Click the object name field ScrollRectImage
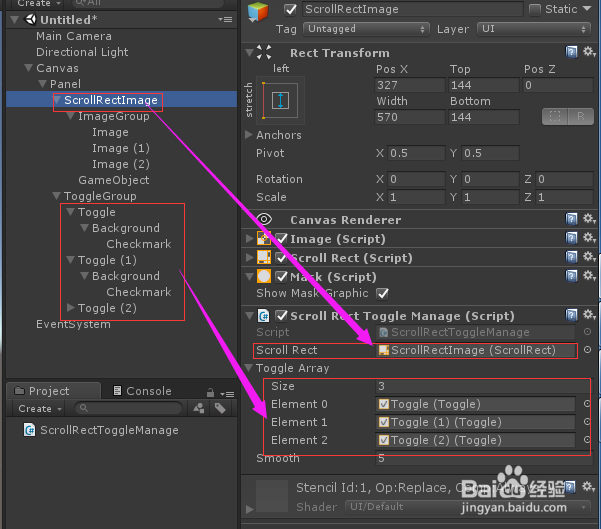601x529 pixels. click(413, 9)
